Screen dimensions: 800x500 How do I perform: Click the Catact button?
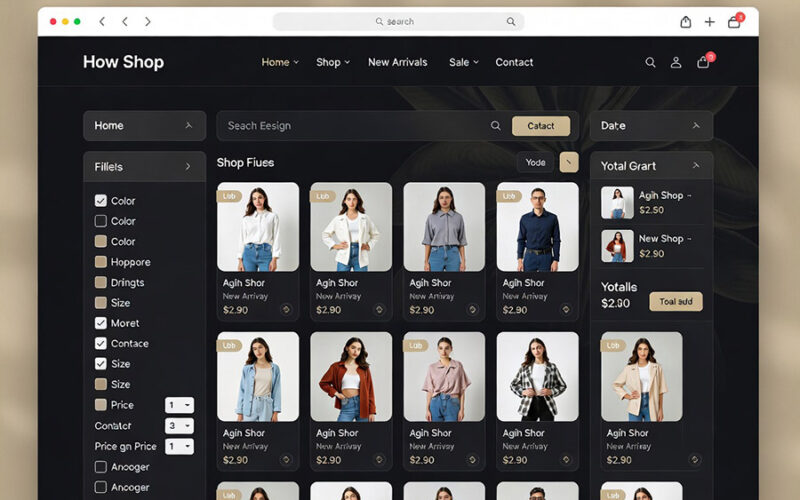(x=541, y=126)
